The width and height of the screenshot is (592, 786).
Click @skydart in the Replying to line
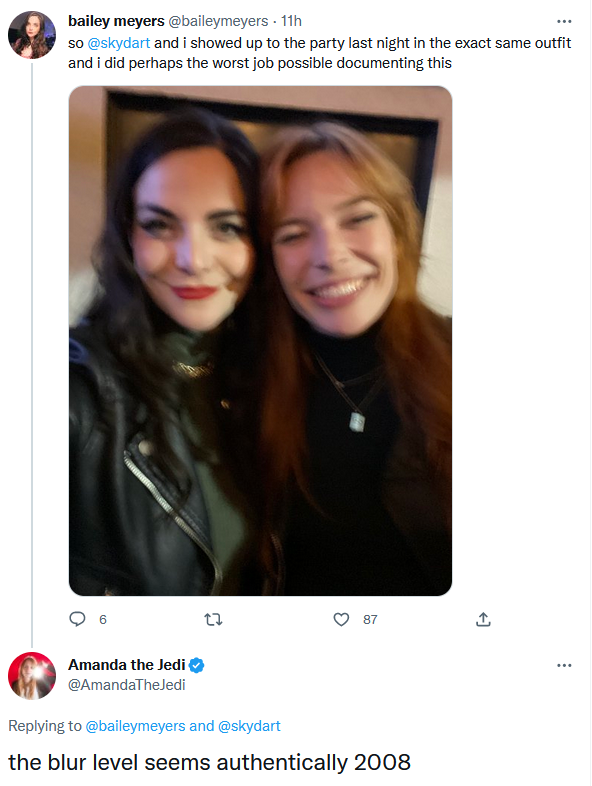click(x=249, y=726)
